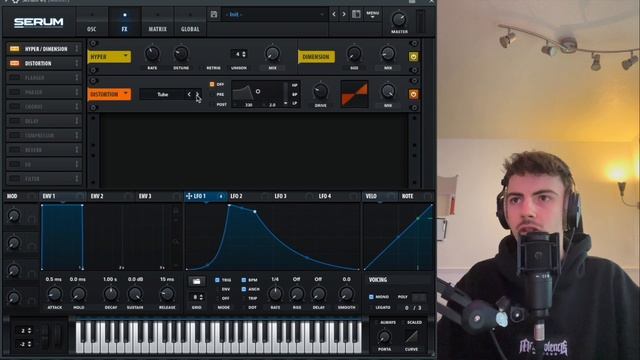Turn the Hyper DETUNE knob
Screen dimensions: 640x360
click(181, 54)
